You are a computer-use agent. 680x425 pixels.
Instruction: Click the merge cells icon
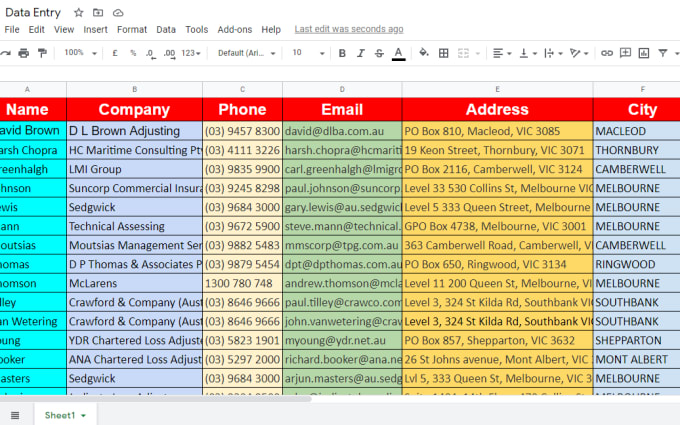click(x=463, y=53)
